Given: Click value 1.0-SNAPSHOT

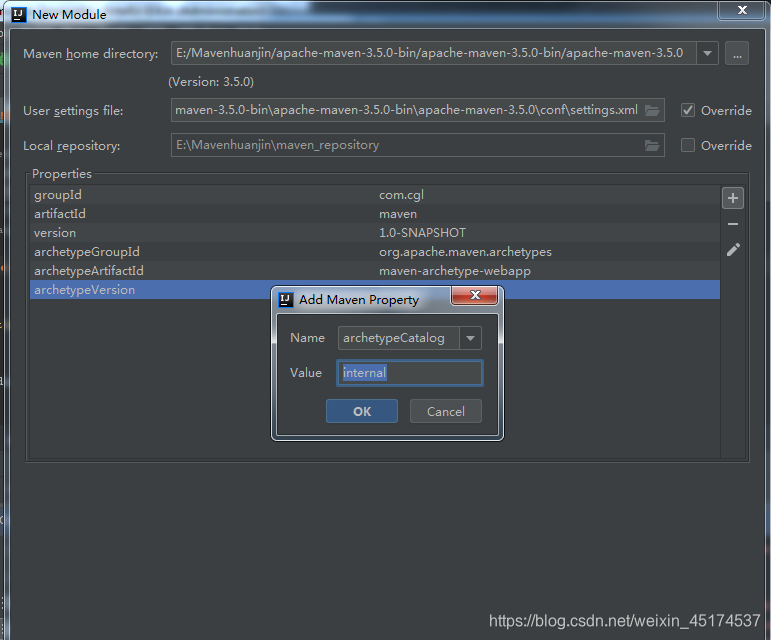Looking at the screenshot, I should click(422, 233).
